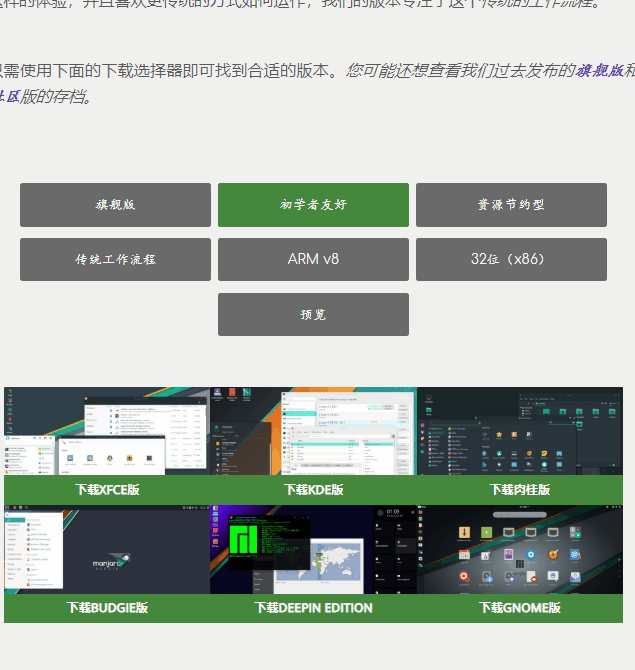Select the 32位 (x86) filter button
The width and height of the screenshot is (635, 670).
[511, 259]
